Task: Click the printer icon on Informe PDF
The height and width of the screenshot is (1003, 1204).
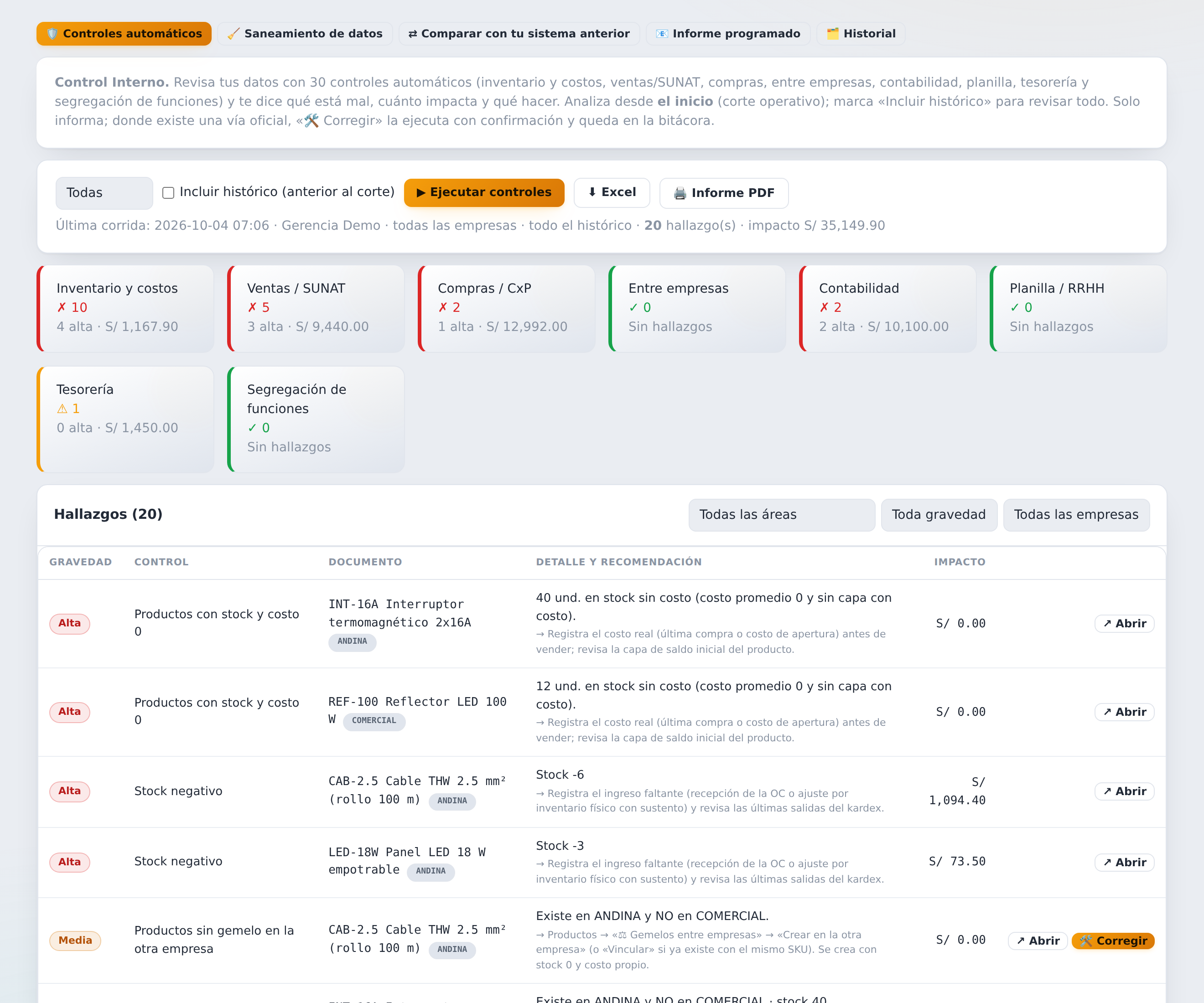Action: (x=680, y=193)
